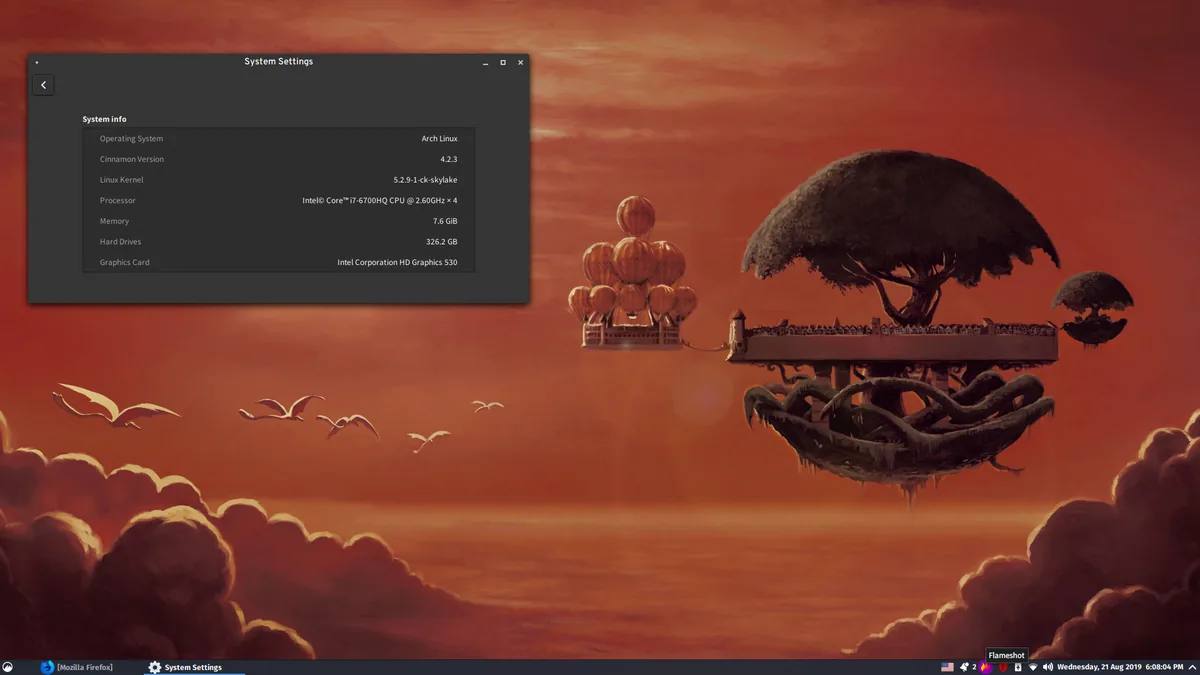
Task: Expand the panel's up-arrow applet
Action: click(1192, 667)
